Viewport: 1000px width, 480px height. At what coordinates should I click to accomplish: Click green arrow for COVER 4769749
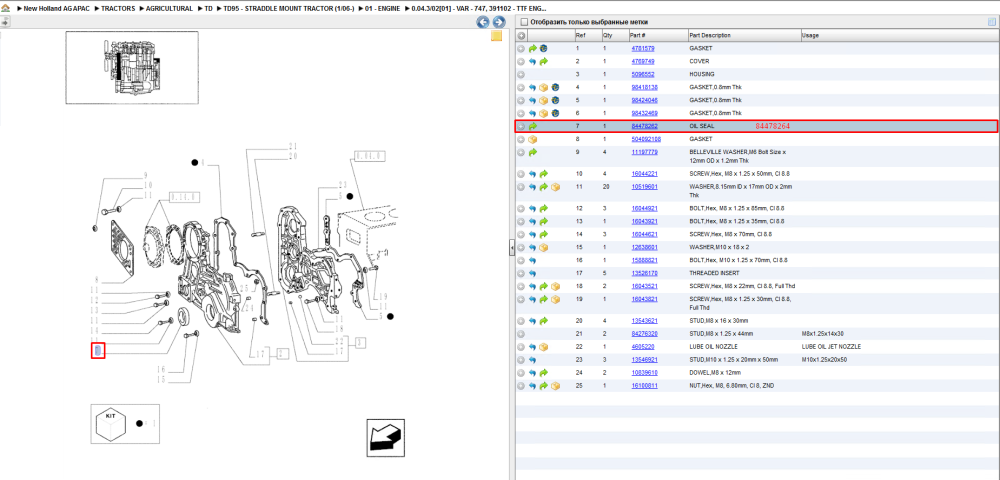544,62
